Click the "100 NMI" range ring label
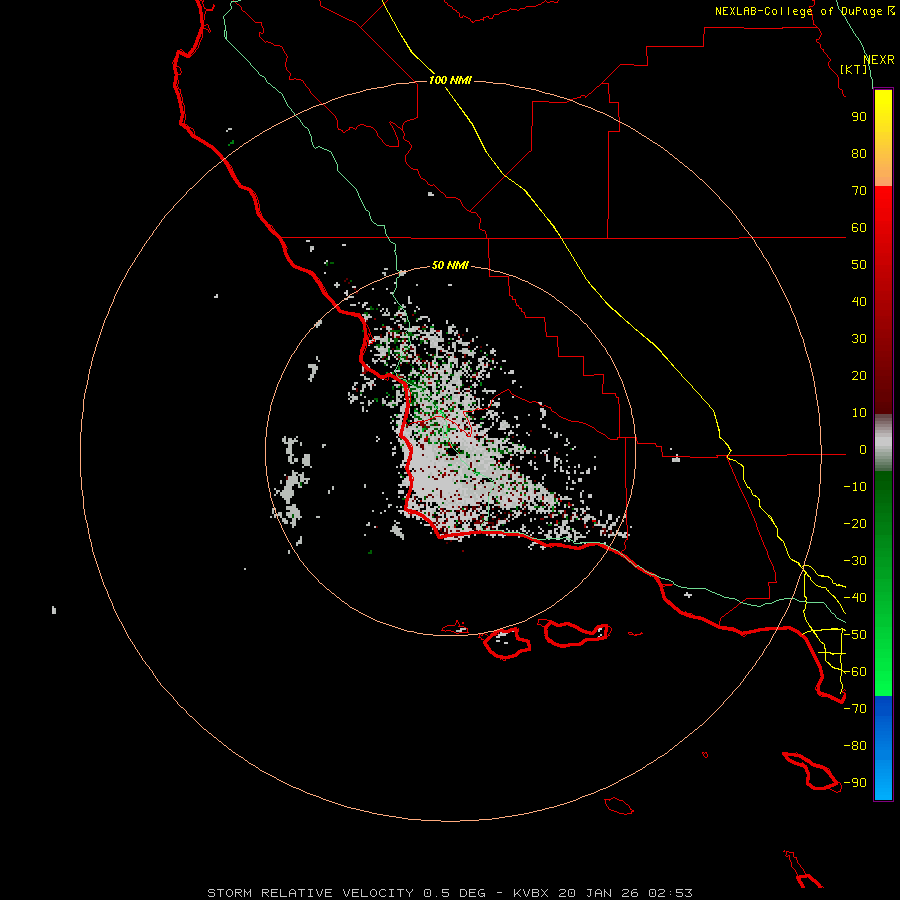Viewport: 900px width, 900px height. [450, 80]
